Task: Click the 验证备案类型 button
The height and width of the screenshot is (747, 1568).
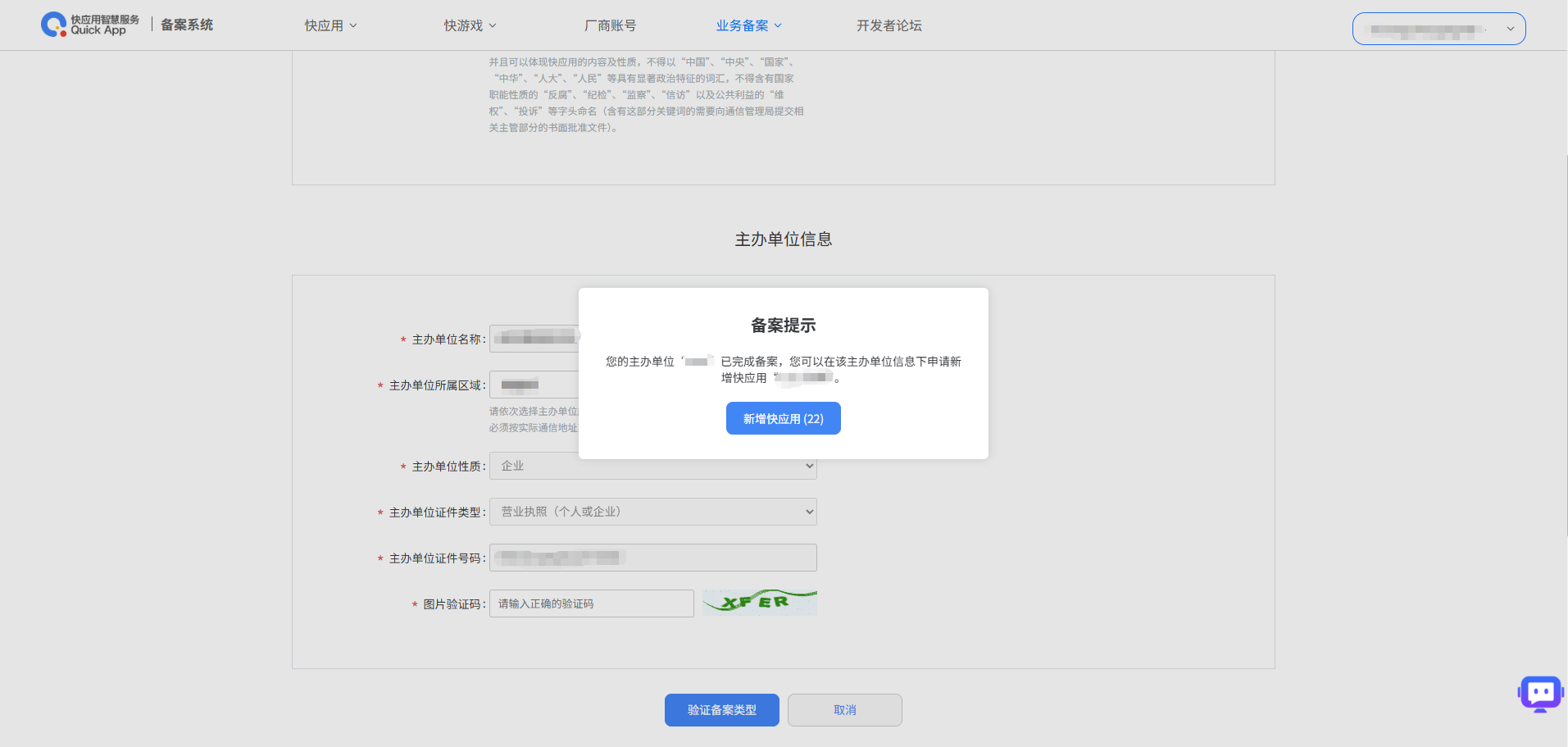Action: tap(721, 710)
